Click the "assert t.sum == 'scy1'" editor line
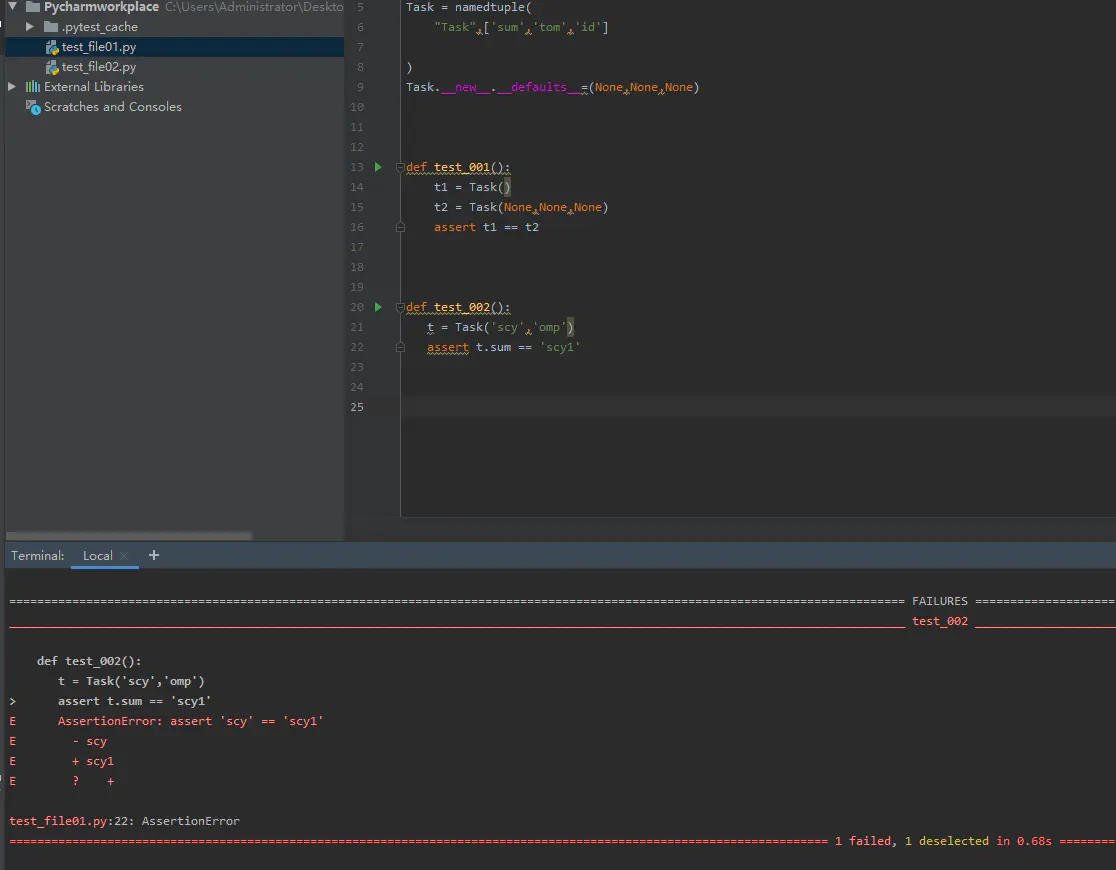 [503, 347]
